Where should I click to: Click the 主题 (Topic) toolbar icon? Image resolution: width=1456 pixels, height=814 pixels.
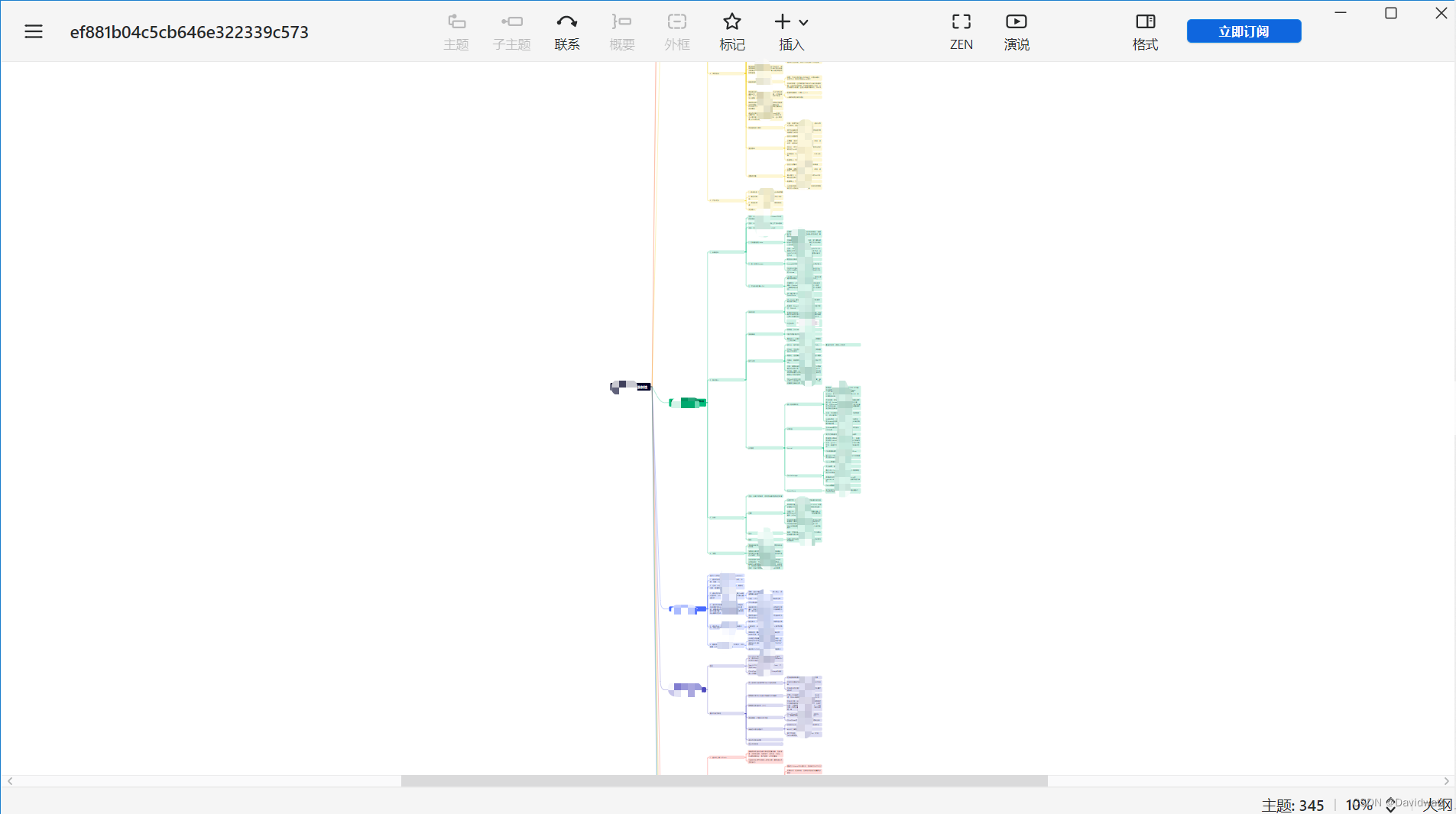tap(456, 32)
